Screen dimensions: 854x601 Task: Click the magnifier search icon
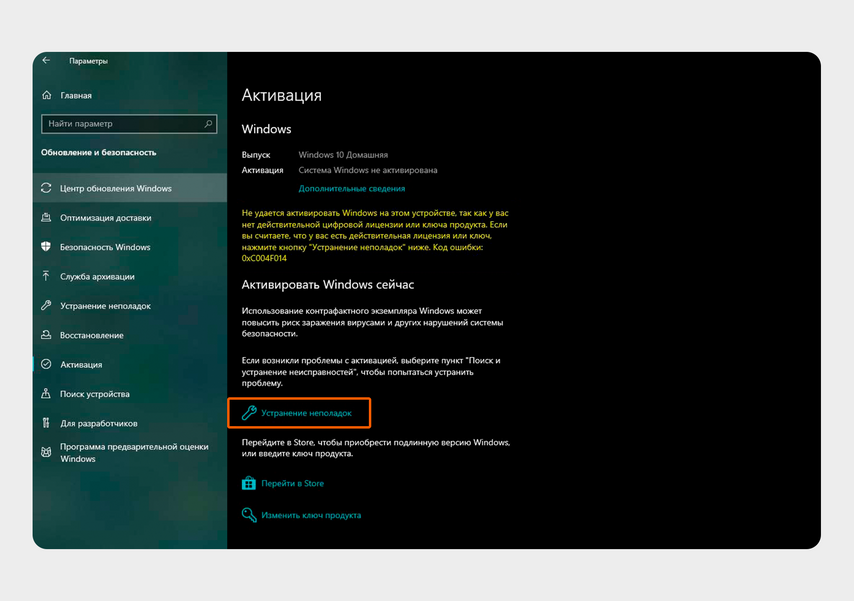click(x=208, y=124)
